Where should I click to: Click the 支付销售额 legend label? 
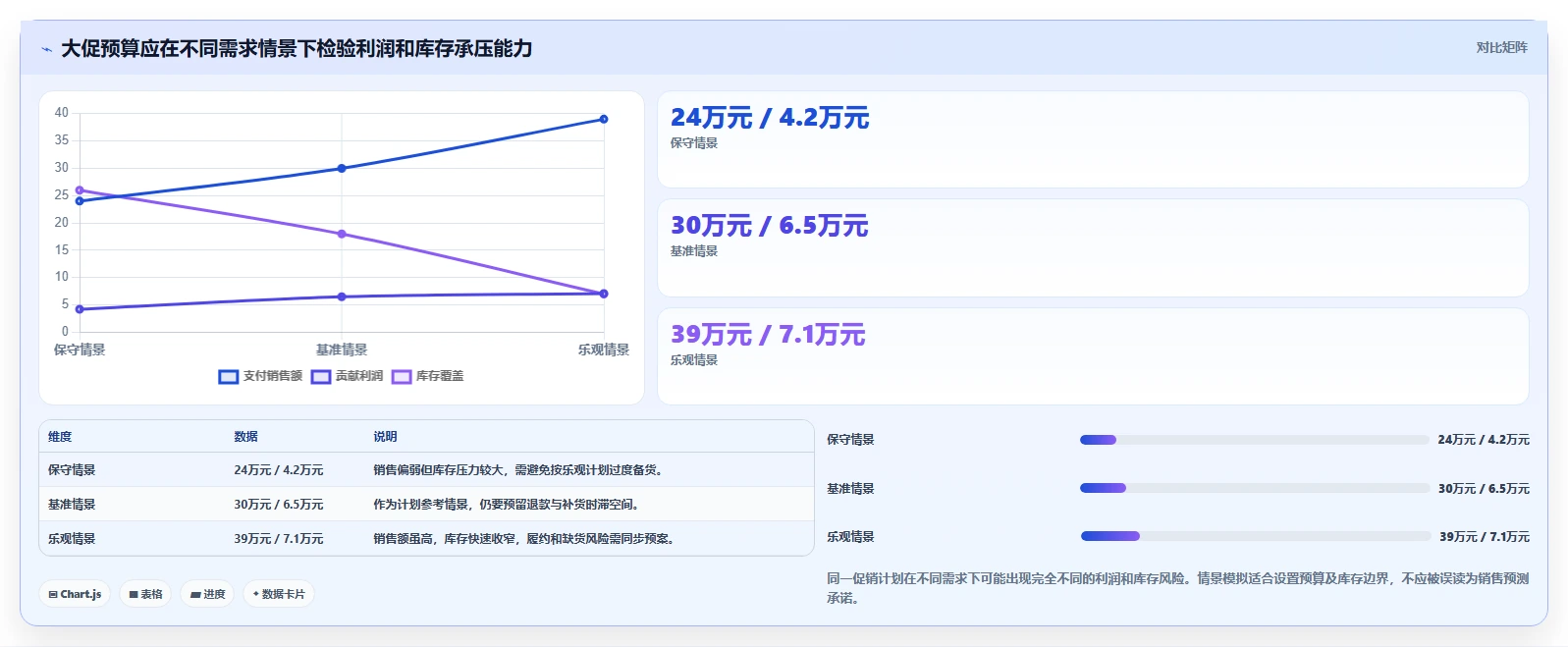point(273,376)
